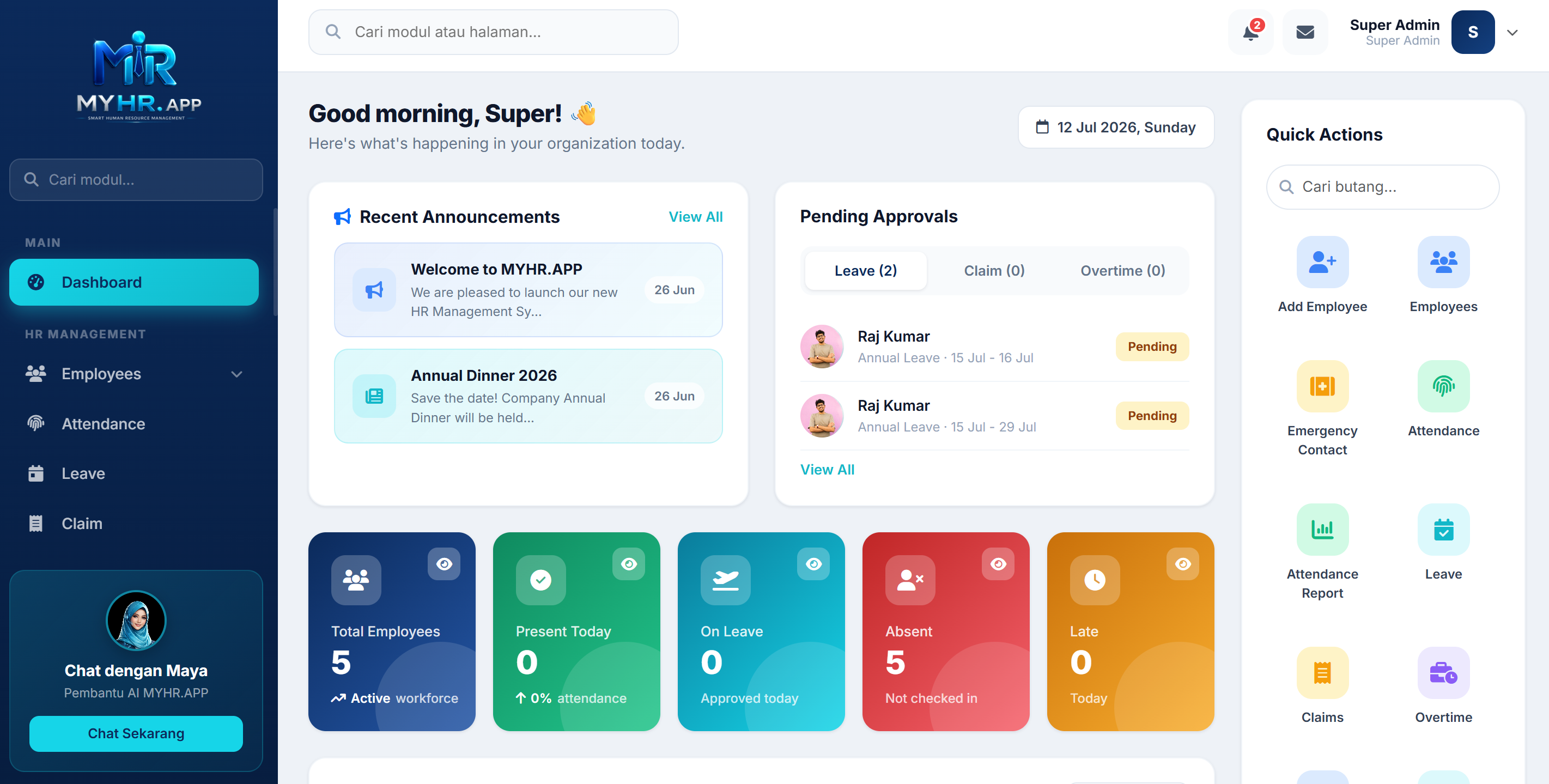Viewport: 1549px width, 784px height.
Task: Expand the user profile dropdown chevron
Action: pyautogui.click(x=1512, y=33)
